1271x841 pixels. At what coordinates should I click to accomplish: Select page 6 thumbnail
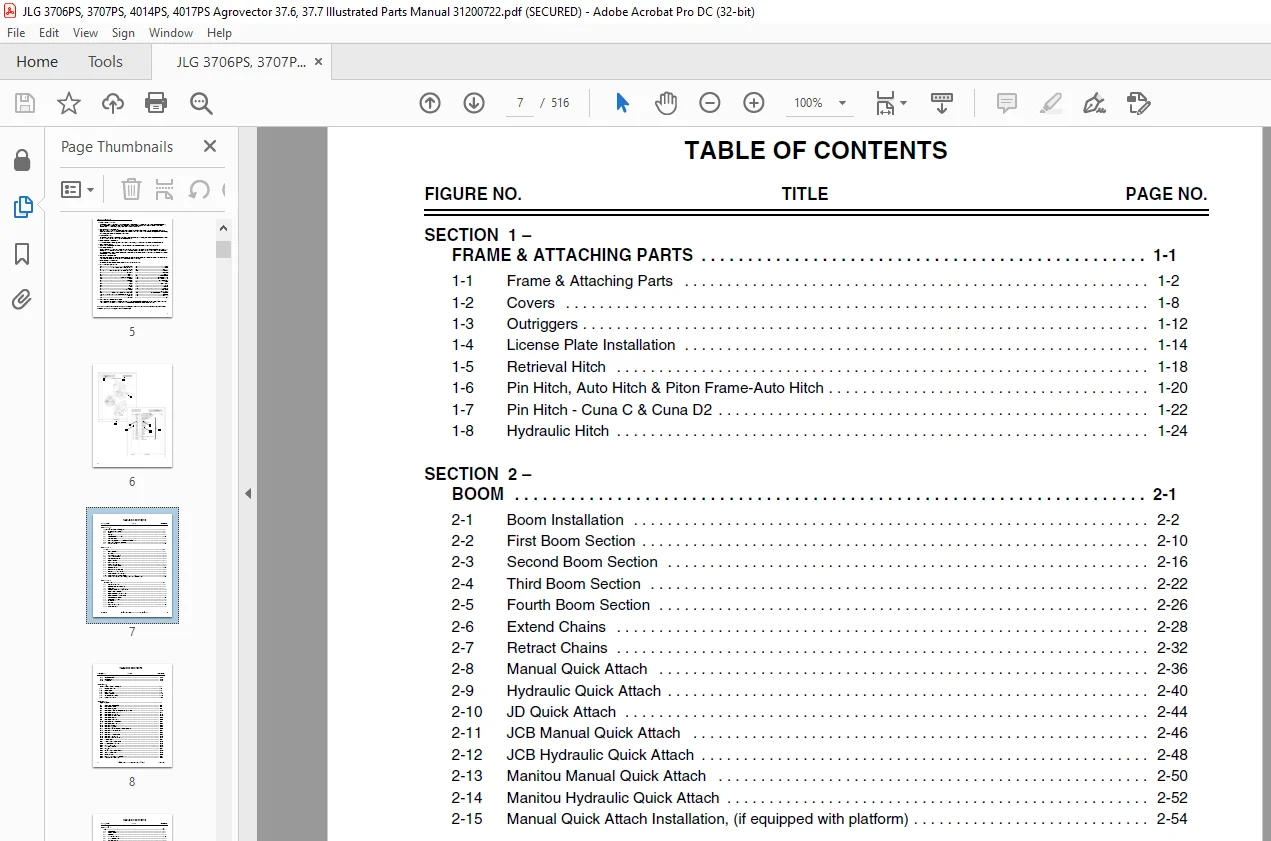(x=132, y=415)
